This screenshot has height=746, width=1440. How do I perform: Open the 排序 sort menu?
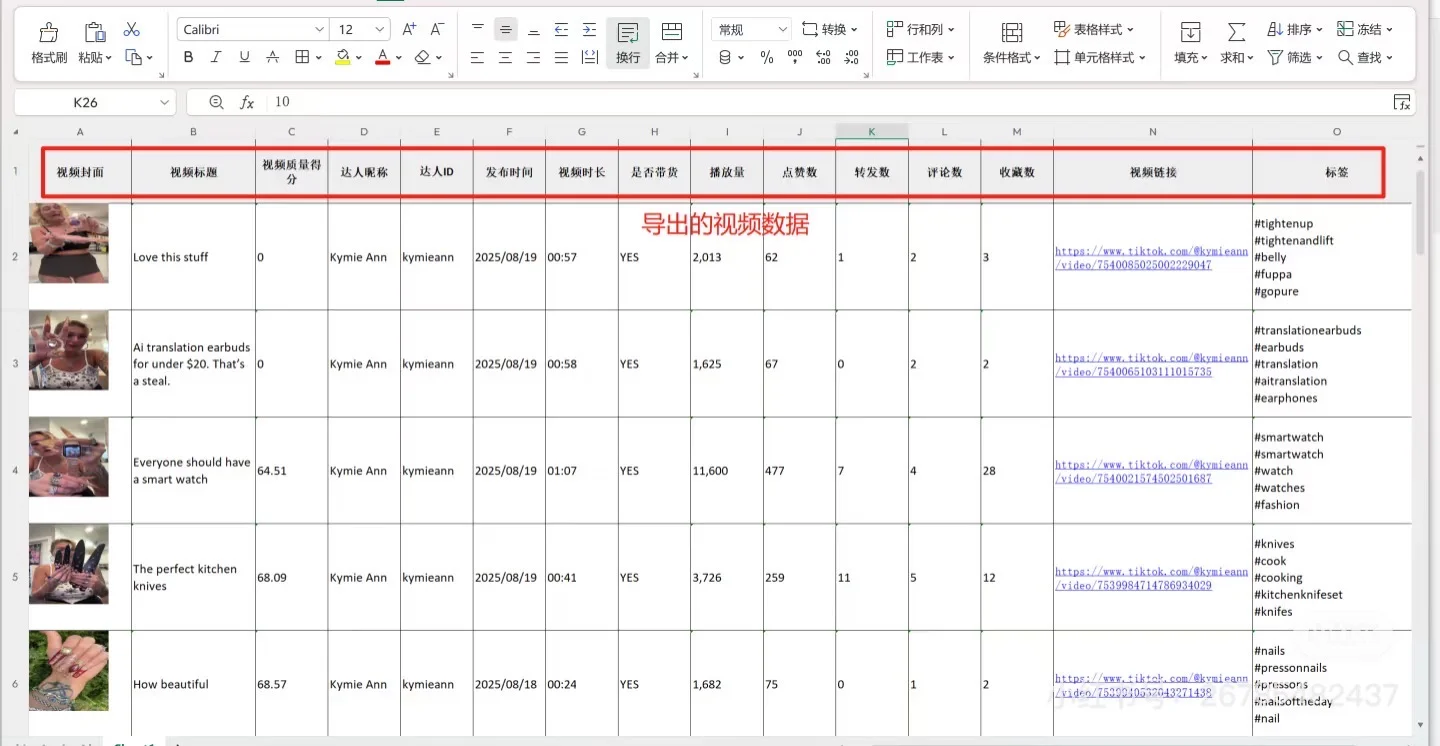click(1295, 30)
